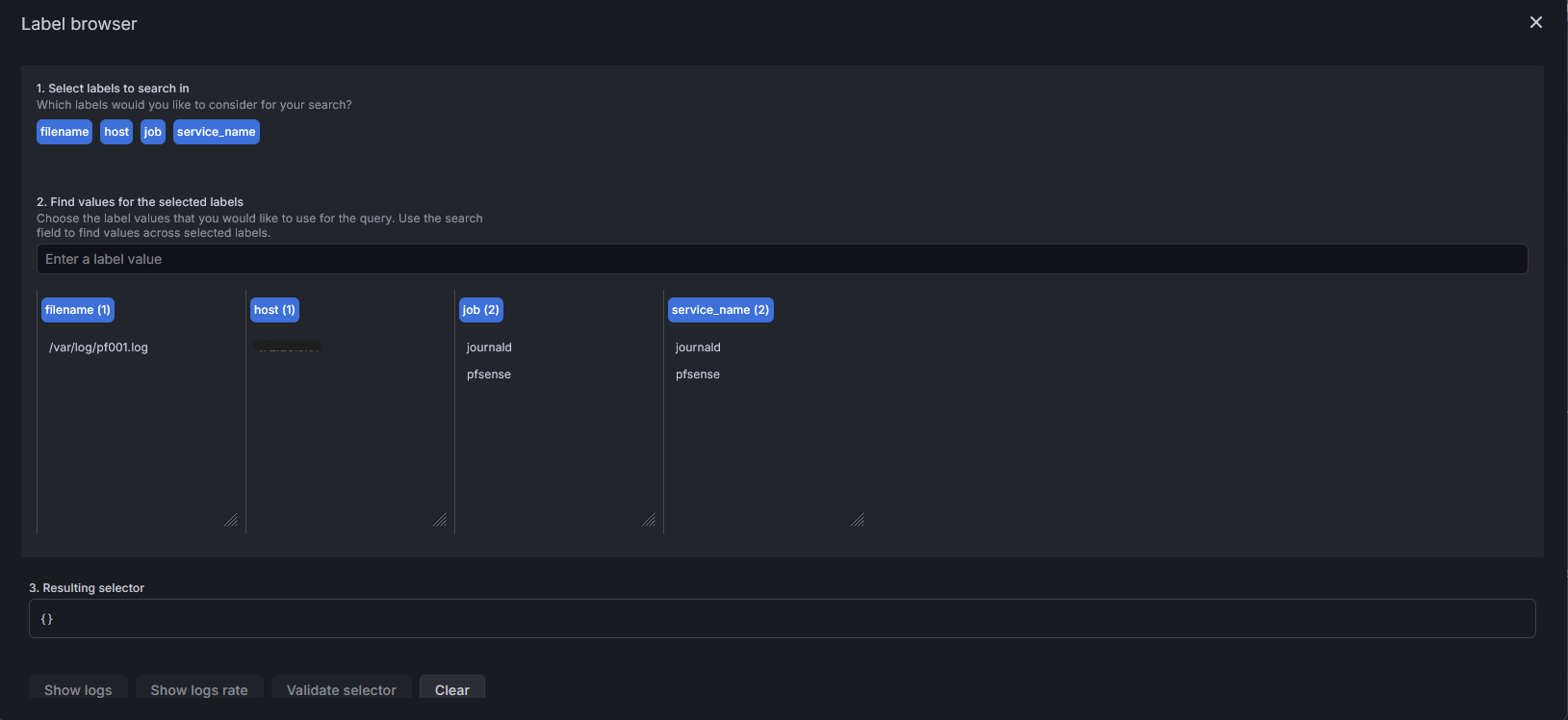Select the /var/log/pf001.log filename value
The height and width of the screenshot is (720, 1568).
tap(98, 347)
